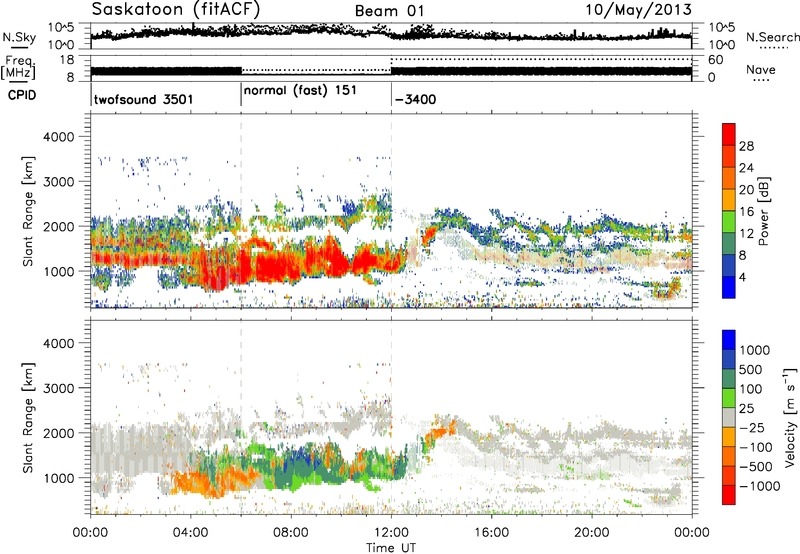The width and height of the screenshot is (800, 554).
Task: Click the 'Time UT' axis label
Action: click(391, 548)
